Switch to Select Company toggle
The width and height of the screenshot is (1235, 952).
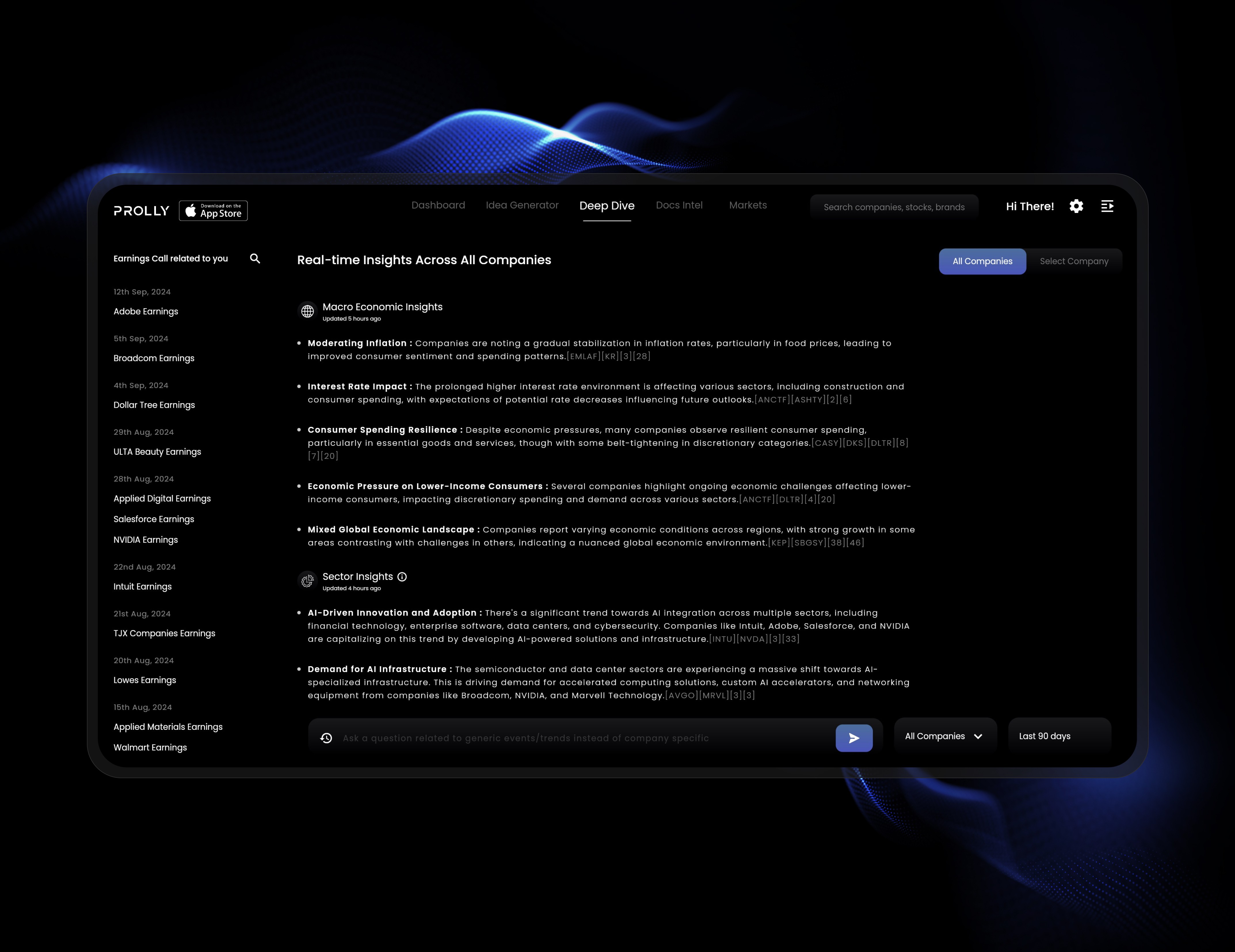pos(1074,261)
